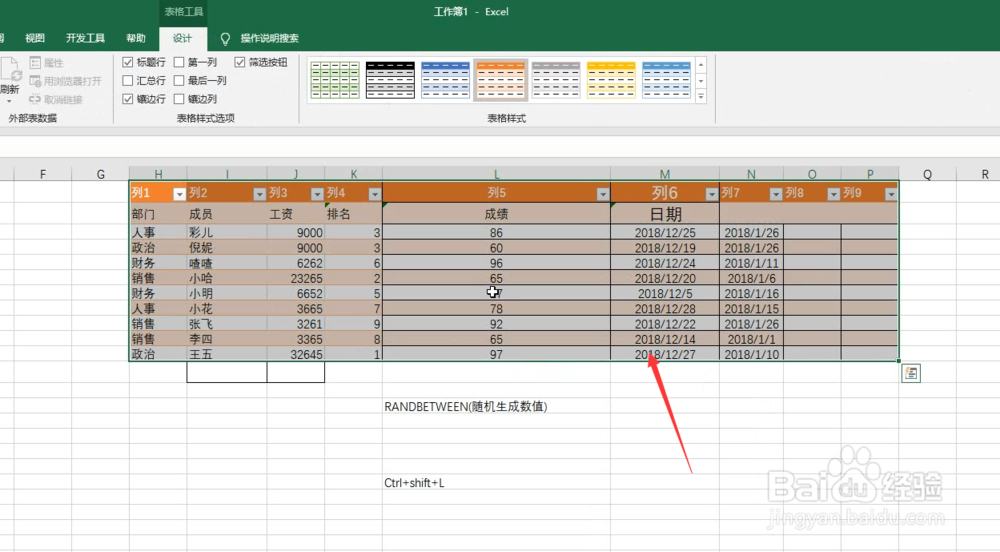Open the 列7 filter dropdown
The width and height of the screenshot is (1000, 552).
776,194
